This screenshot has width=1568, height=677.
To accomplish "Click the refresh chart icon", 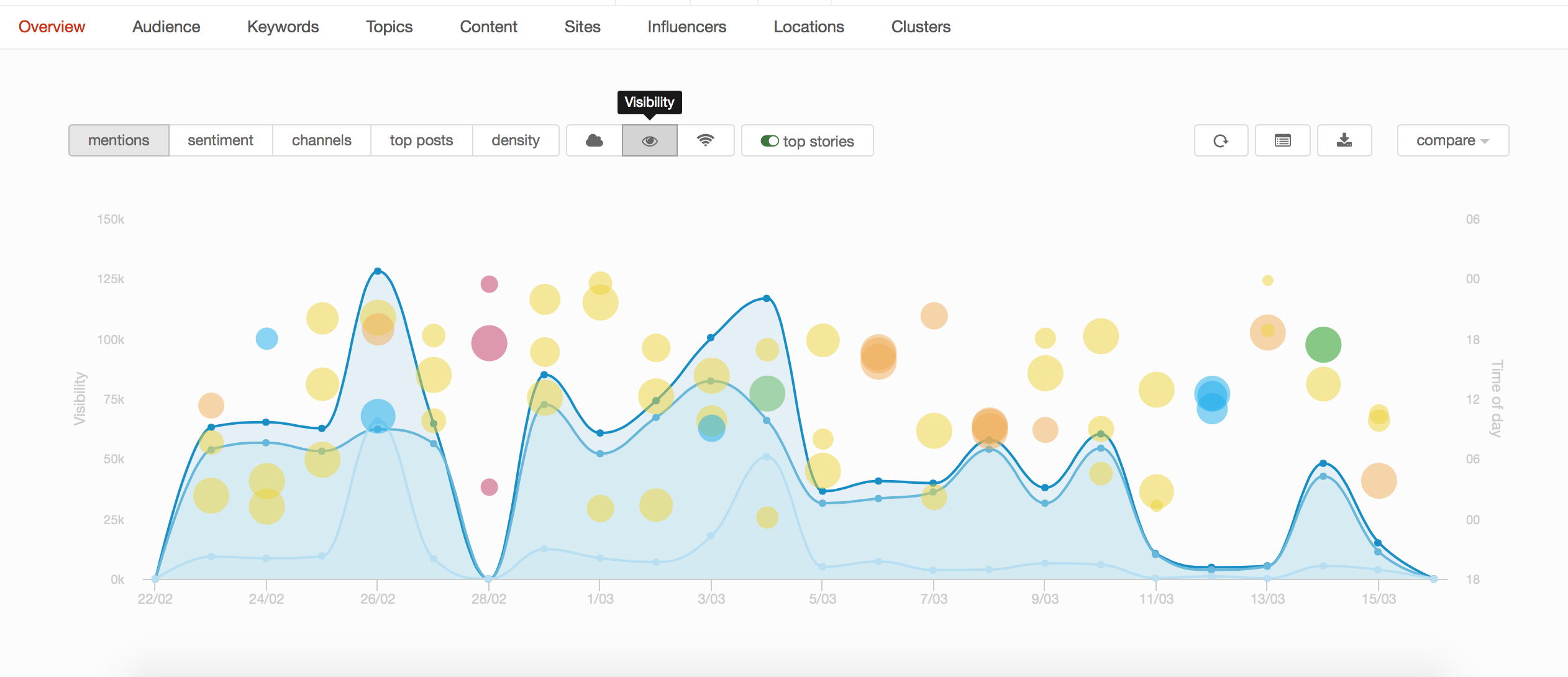I will (1221, 140).
